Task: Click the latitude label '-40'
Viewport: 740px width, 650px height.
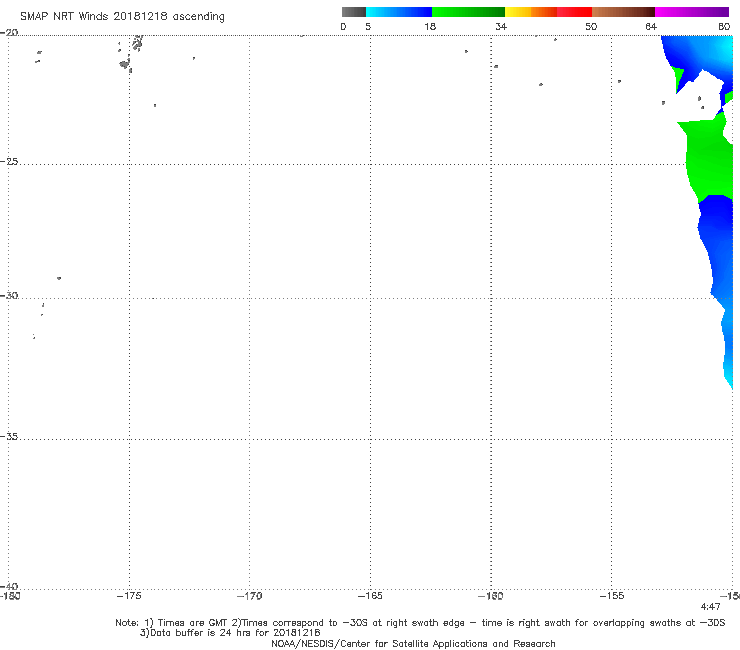Action: 9,586
